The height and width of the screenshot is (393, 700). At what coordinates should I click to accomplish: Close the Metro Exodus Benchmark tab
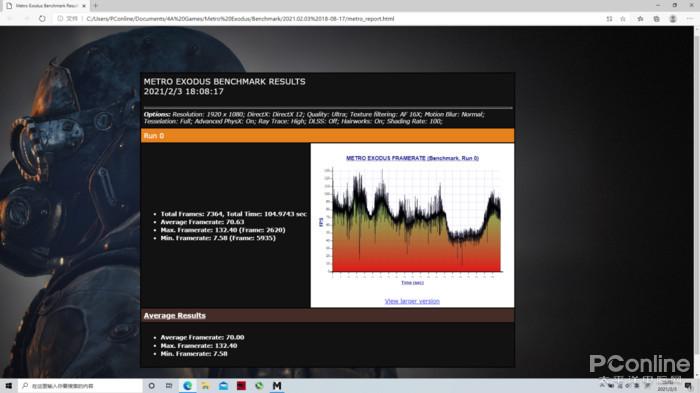83,6
